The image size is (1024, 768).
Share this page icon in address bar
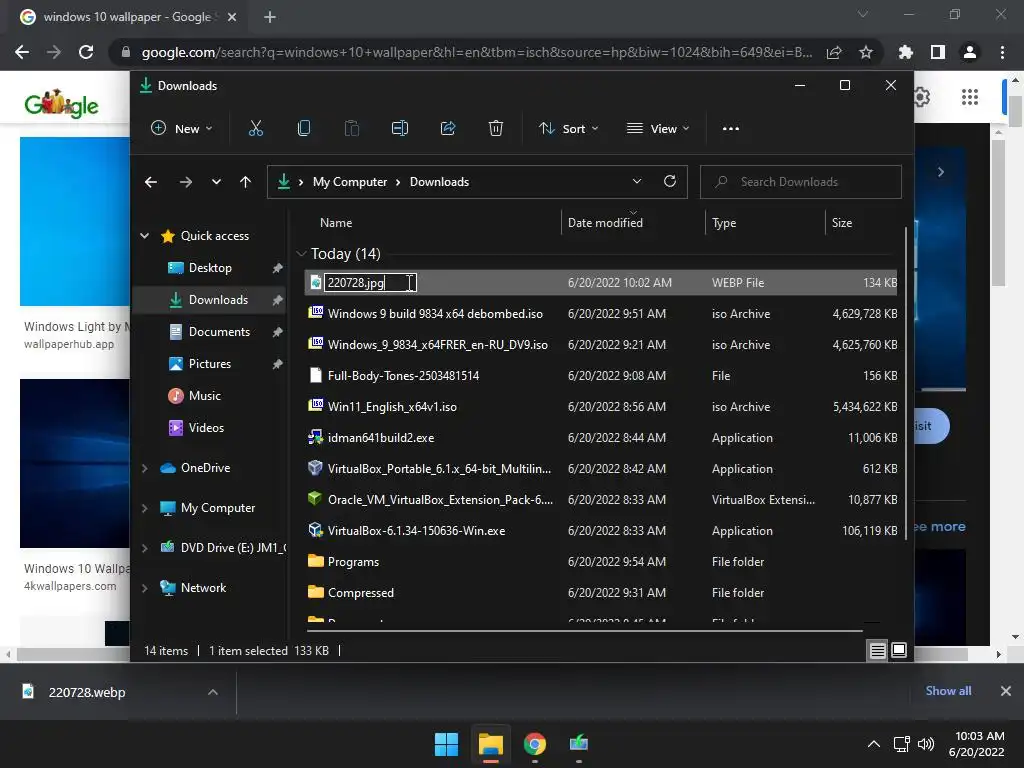[834, 52]
